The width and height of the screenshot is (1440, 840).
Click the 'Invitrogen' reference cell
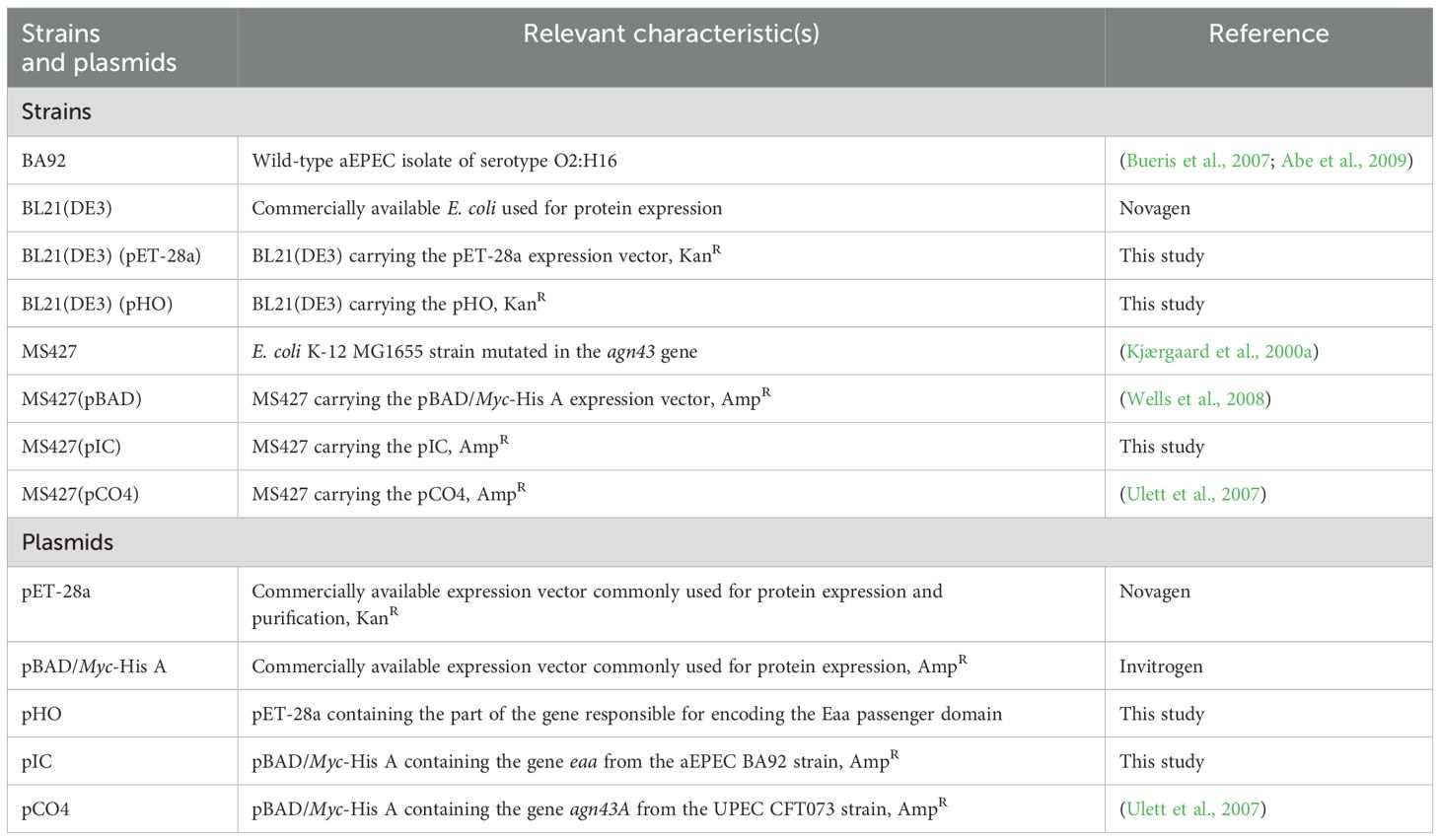point(1161,666)
